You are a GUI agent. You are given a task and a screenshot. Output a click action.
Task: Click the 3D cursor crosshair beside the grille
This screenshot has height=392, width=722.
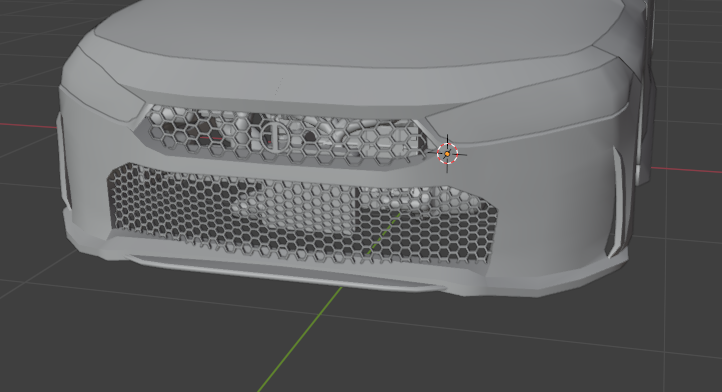447,154
